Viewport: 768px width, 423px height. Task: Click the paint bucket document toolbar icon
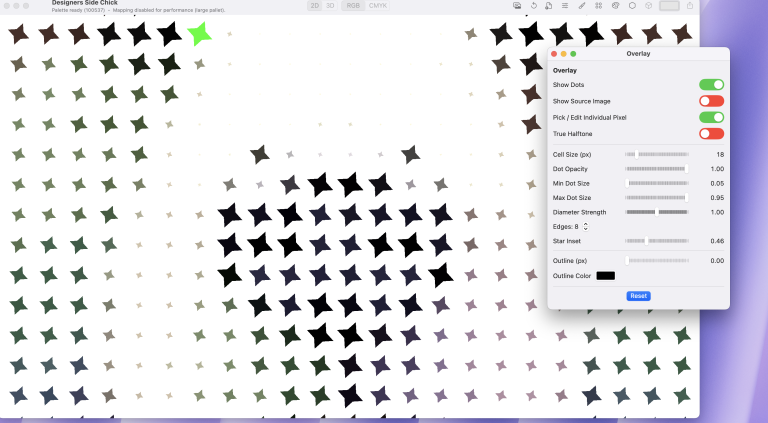549,6
